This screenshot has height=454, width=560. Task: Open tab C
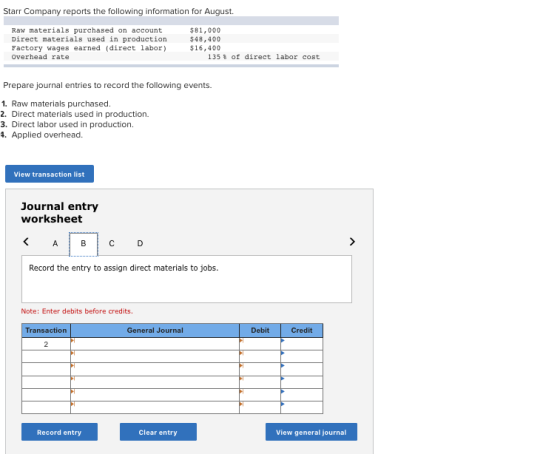111,244
